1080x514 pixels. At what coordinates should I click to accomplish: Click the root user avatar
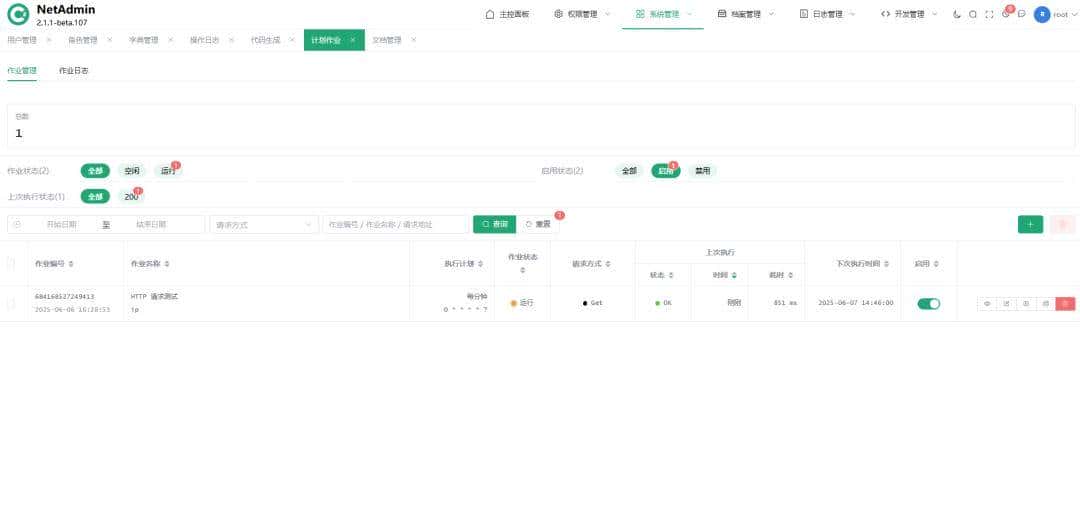click(1042, 14)
